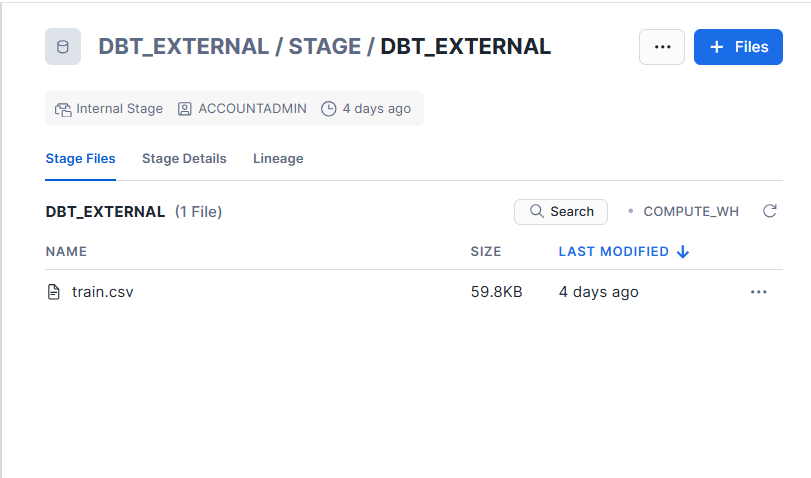Sort files by the NAME column
Viewport: 811px width, 478px height.
(x=66, y=252)
